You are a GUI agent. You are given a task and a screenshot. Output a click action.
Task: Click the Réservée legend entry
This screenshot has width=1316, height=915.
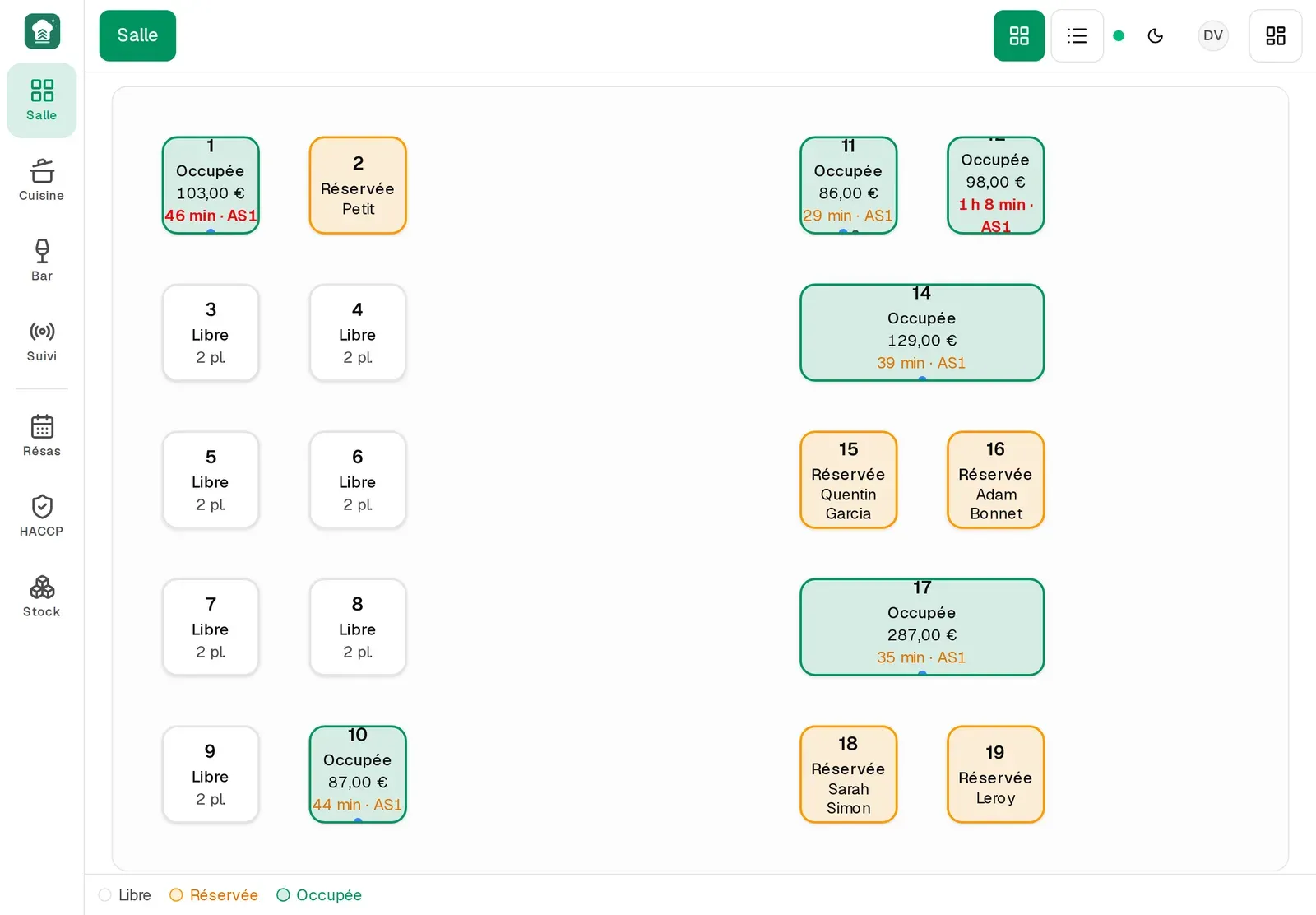point(214,894)
